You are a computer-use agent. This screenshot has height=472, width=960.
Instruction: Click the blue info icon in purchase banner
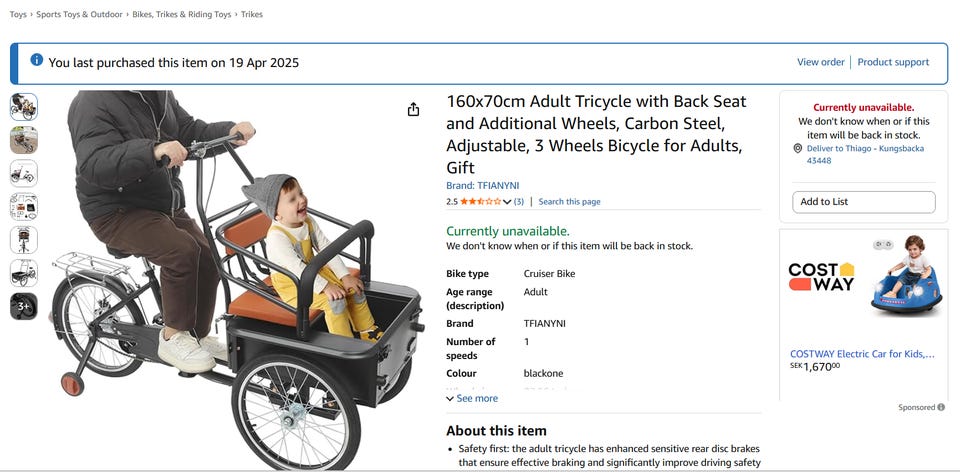(37, 60)
